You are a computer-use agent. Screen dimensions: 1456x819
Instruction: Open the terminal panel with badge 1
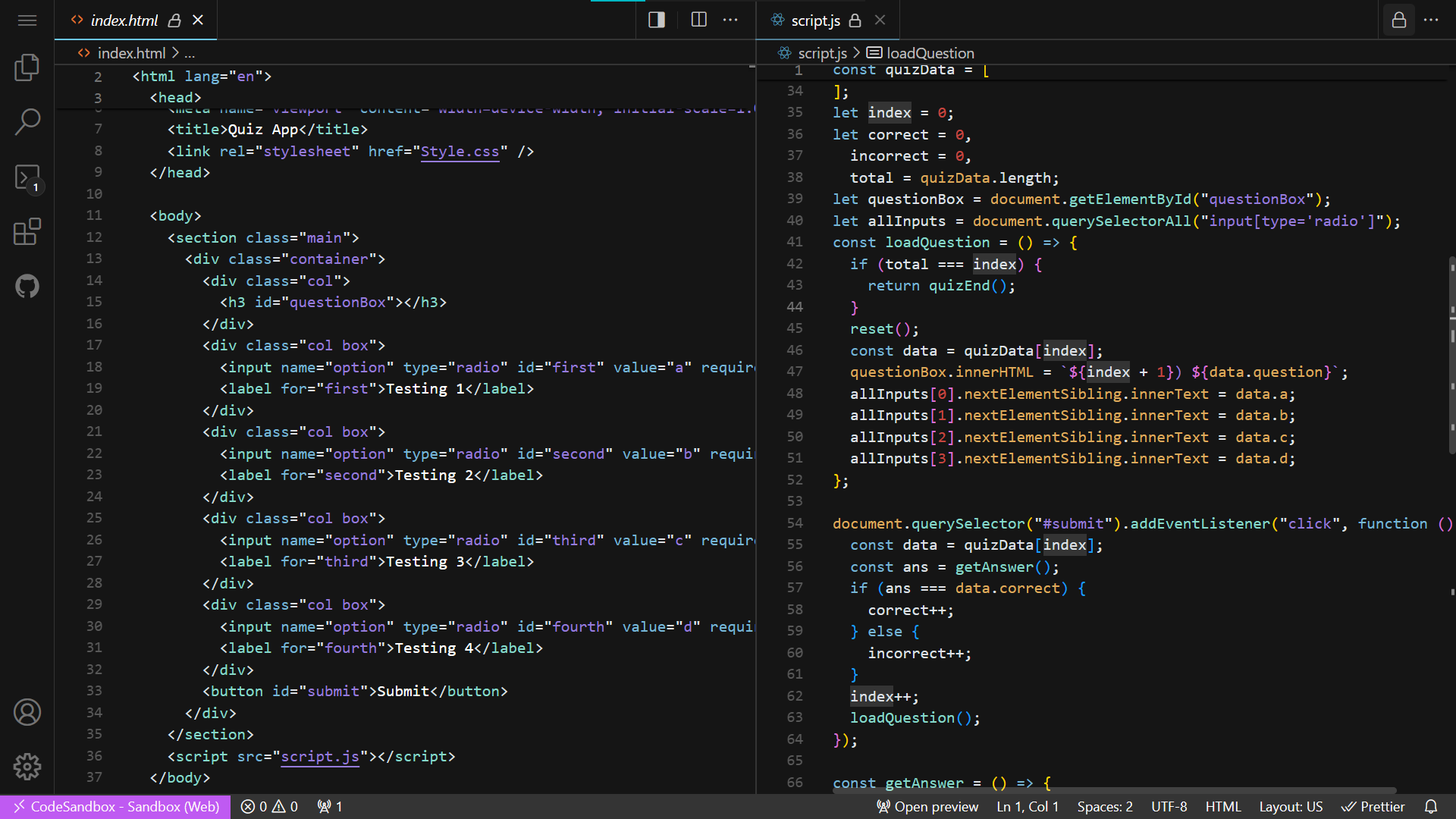tap(27, 178)
